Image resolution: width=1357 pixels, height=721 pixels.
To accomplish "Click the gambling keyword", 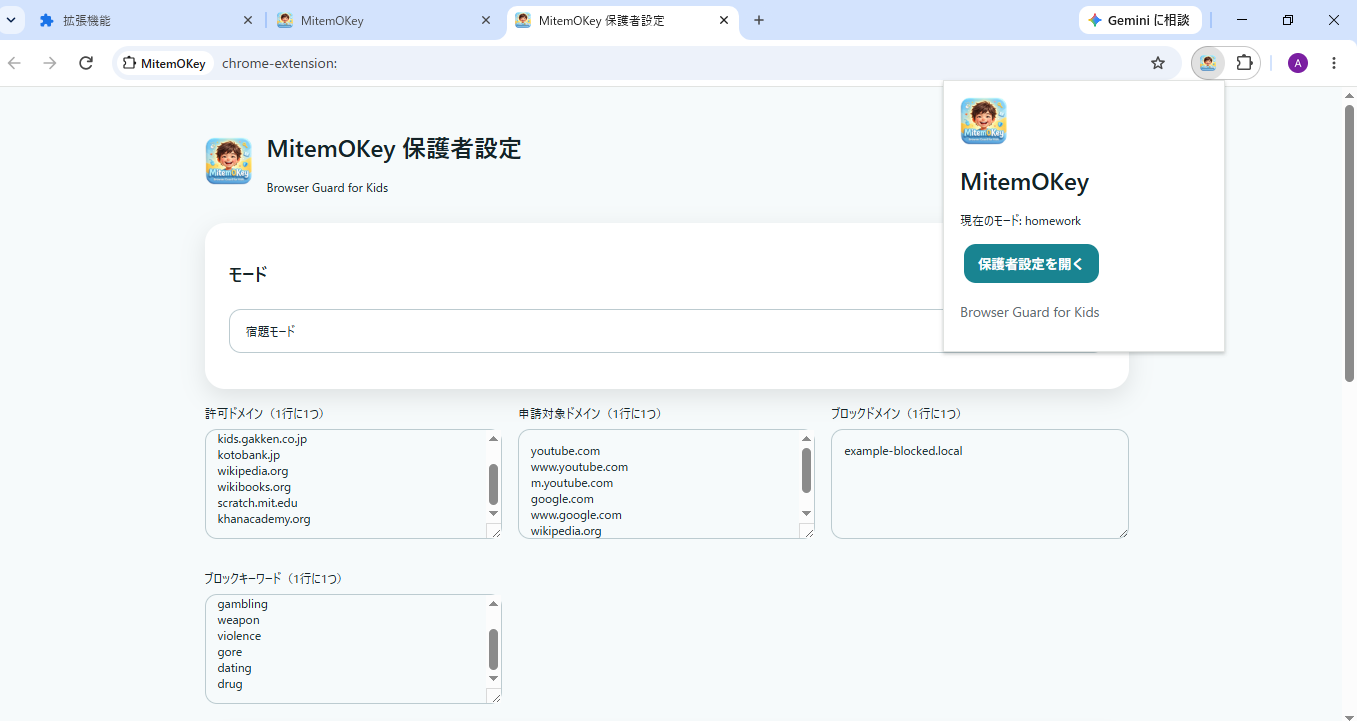I will point(243,604).
